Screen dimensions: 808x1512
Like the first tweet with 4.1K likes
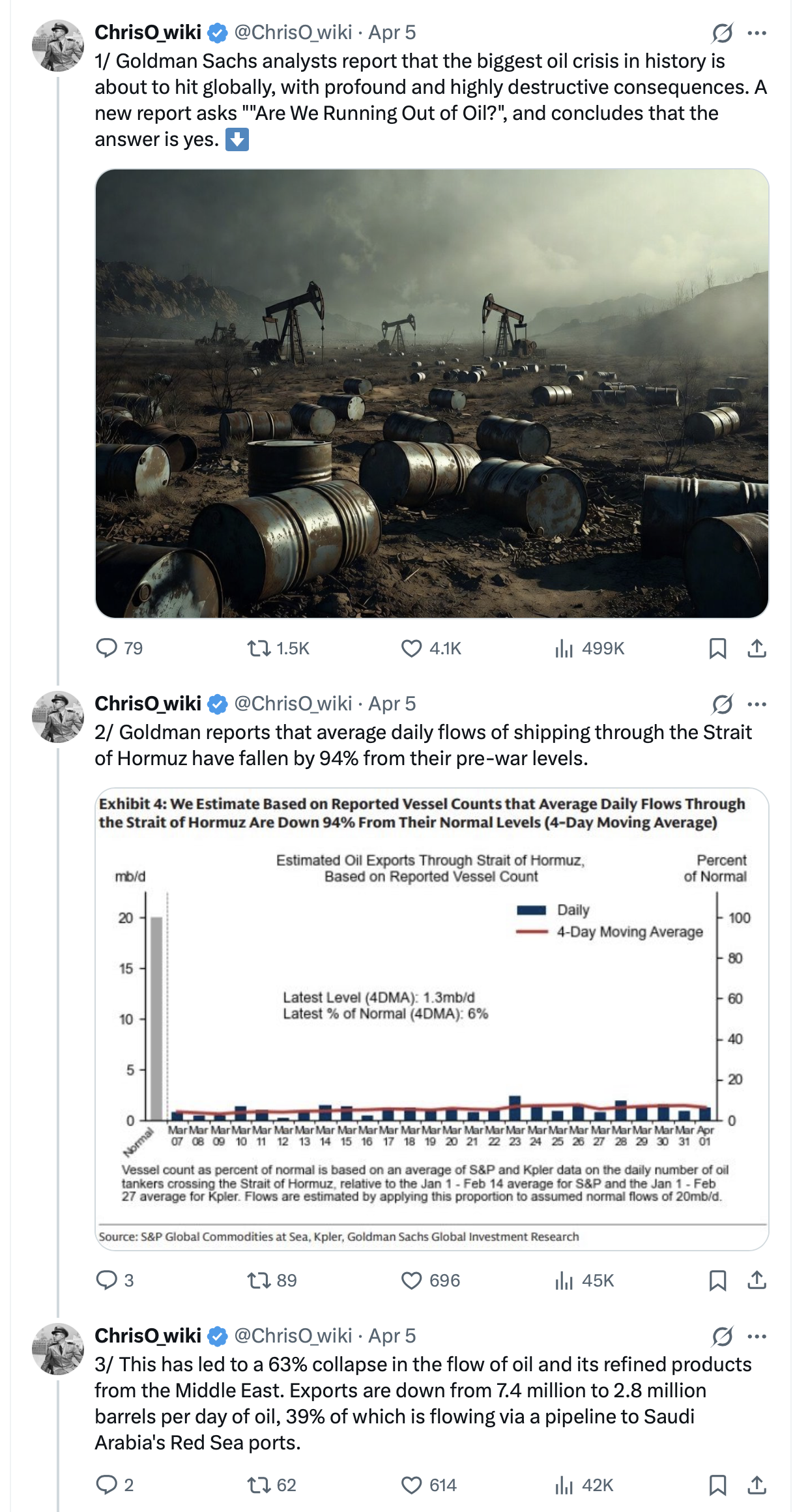click(411, 648)
